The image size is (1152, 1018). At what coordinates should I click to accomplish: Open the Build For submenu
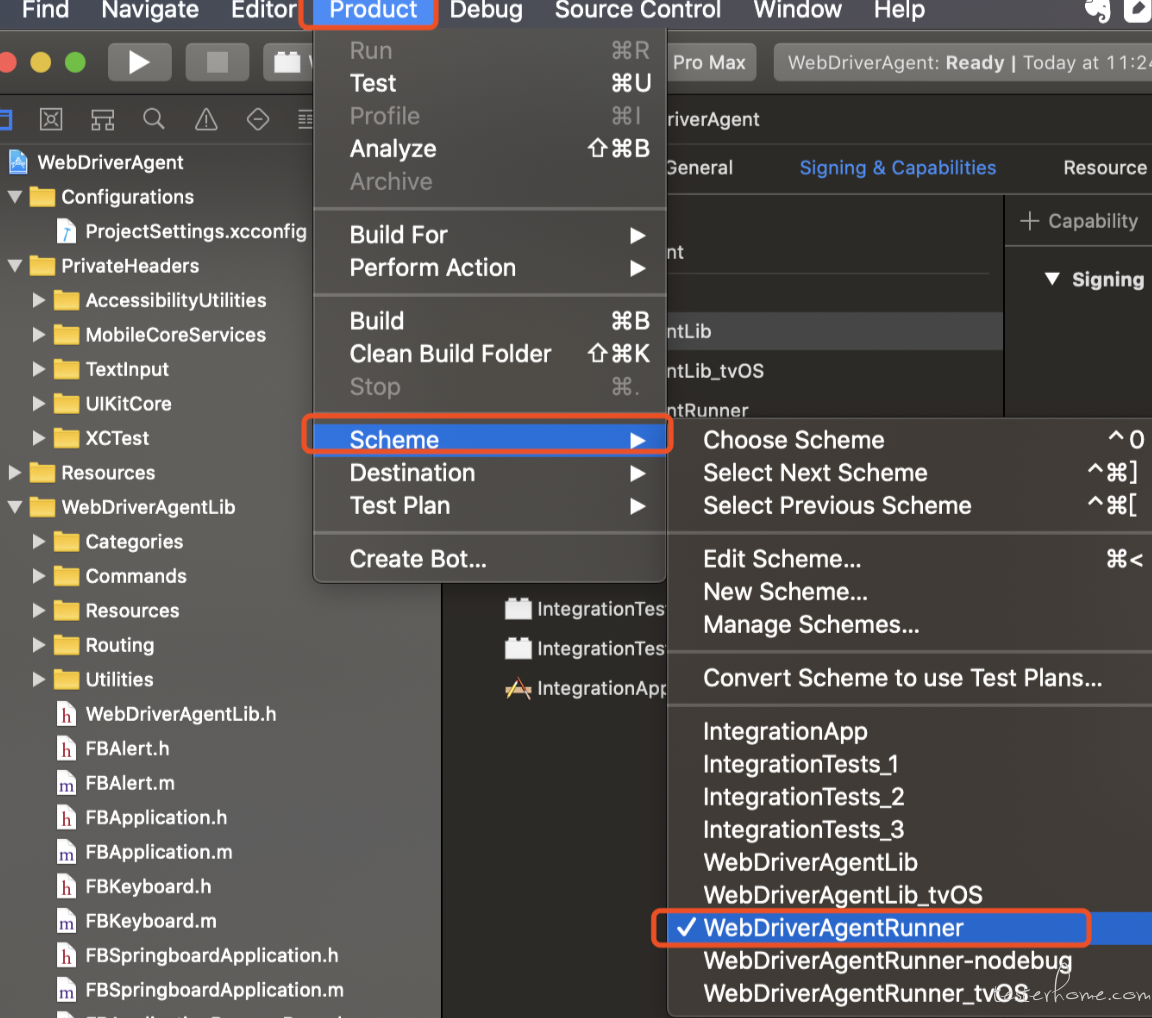(x=489, y=235)
